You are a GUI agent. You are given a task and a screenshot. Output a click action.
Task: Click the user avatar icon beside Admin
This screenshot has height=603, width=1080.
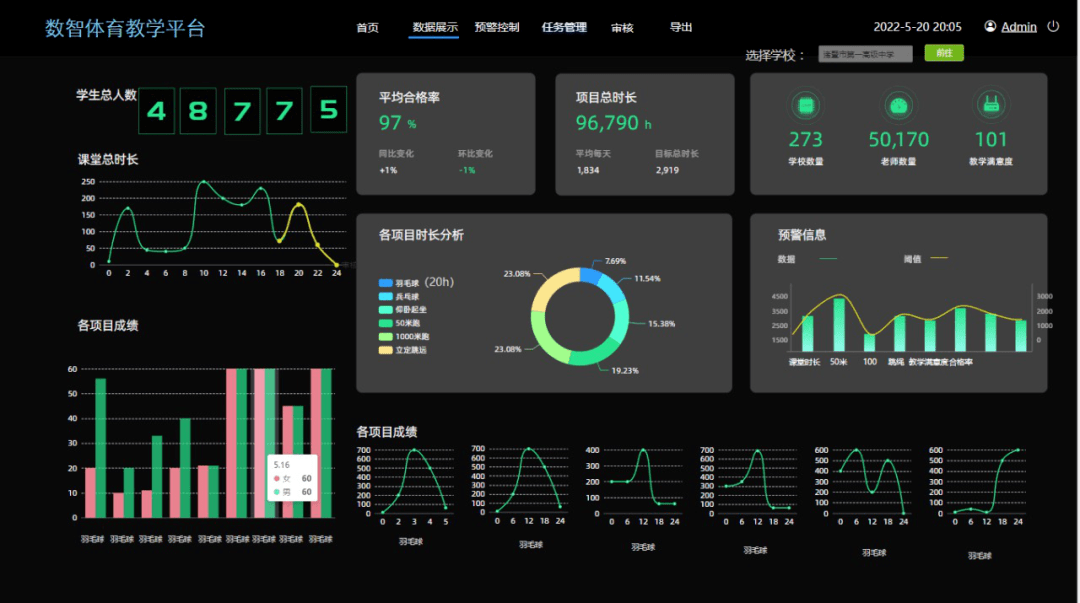(990, 26)
